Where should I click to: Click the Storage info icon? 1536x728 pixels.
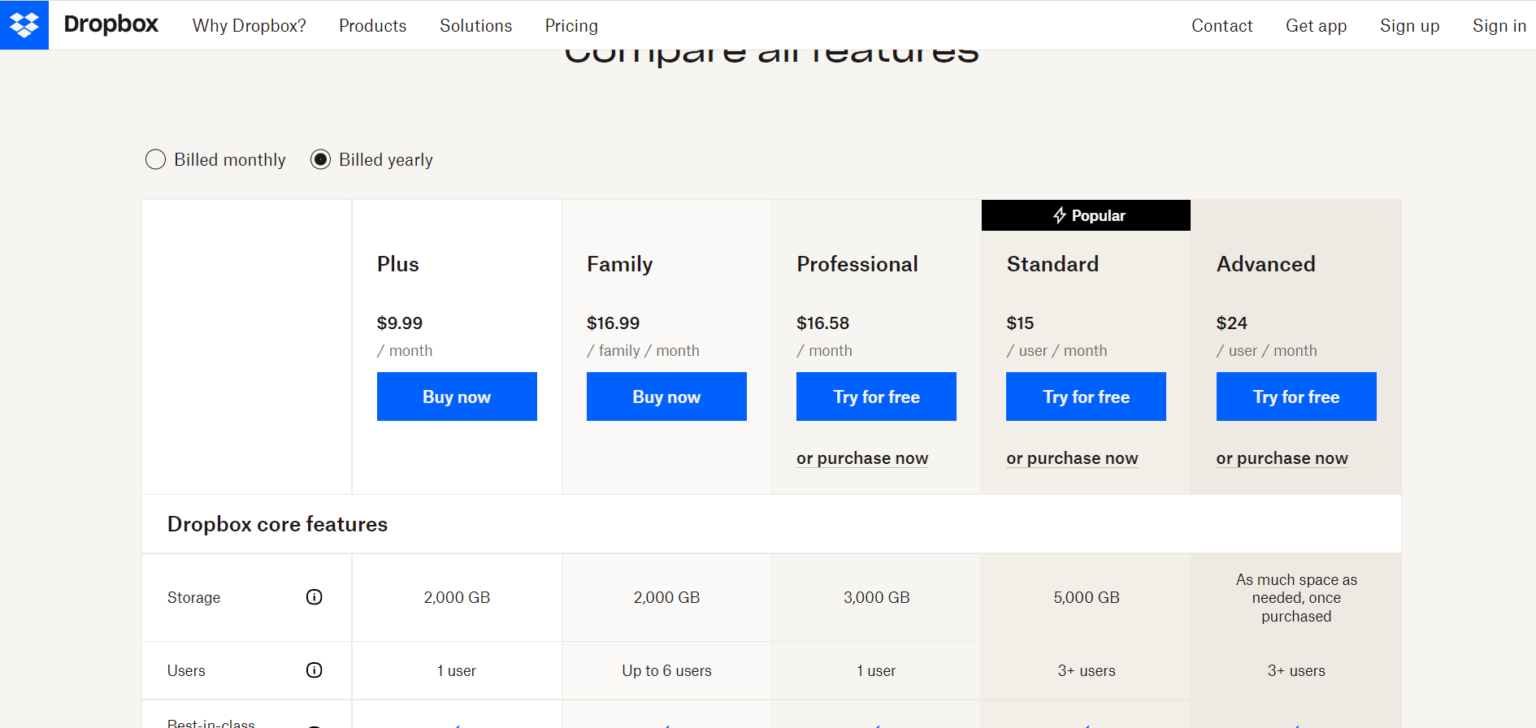pyautogui.click(x=314, y=597)
